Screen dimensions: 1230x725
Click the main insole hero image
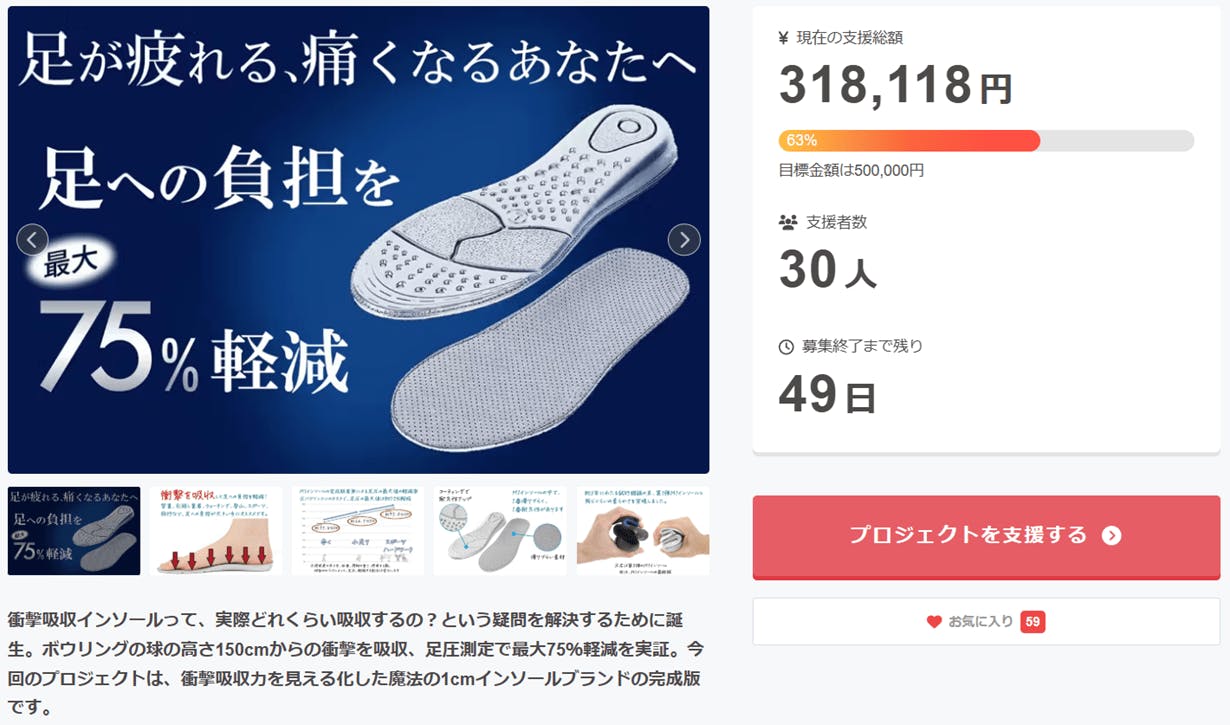358,240
